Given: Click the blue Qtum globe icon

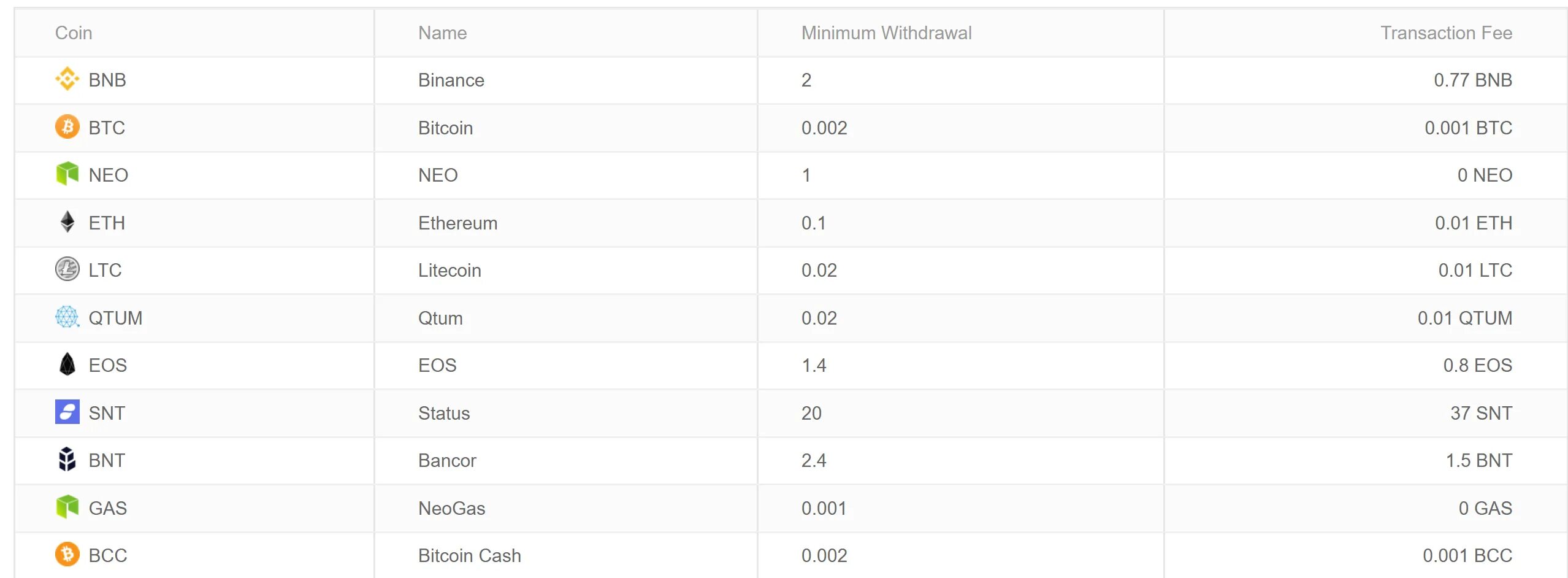Looking at the screenshot, I should pyautogui.click(x=67, y=317).
